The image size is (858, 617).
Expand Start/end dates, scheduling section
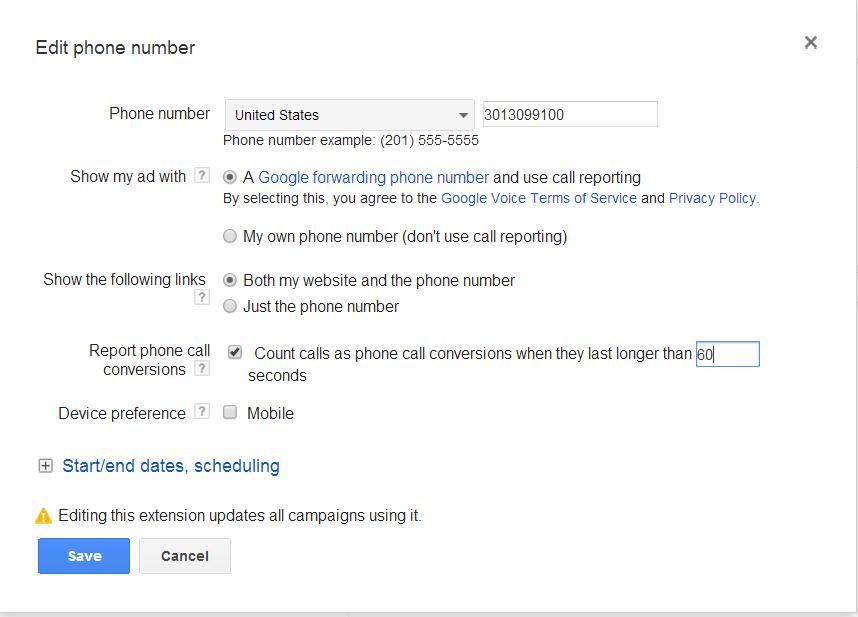[x=171, y=466]
